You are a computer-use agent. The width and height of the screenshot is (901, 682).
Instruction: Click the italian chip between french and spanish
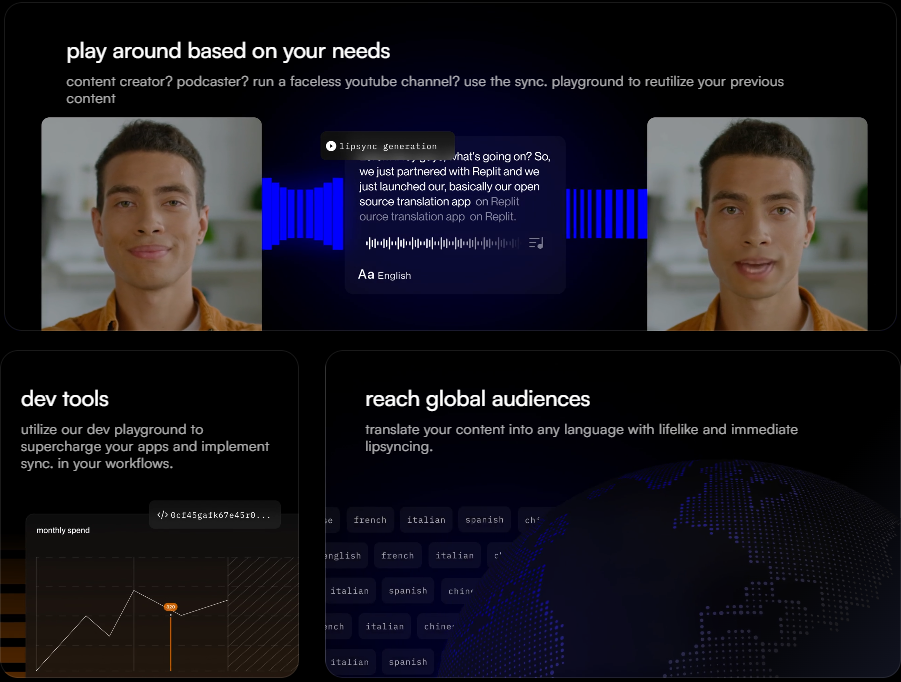click(426, 520)
